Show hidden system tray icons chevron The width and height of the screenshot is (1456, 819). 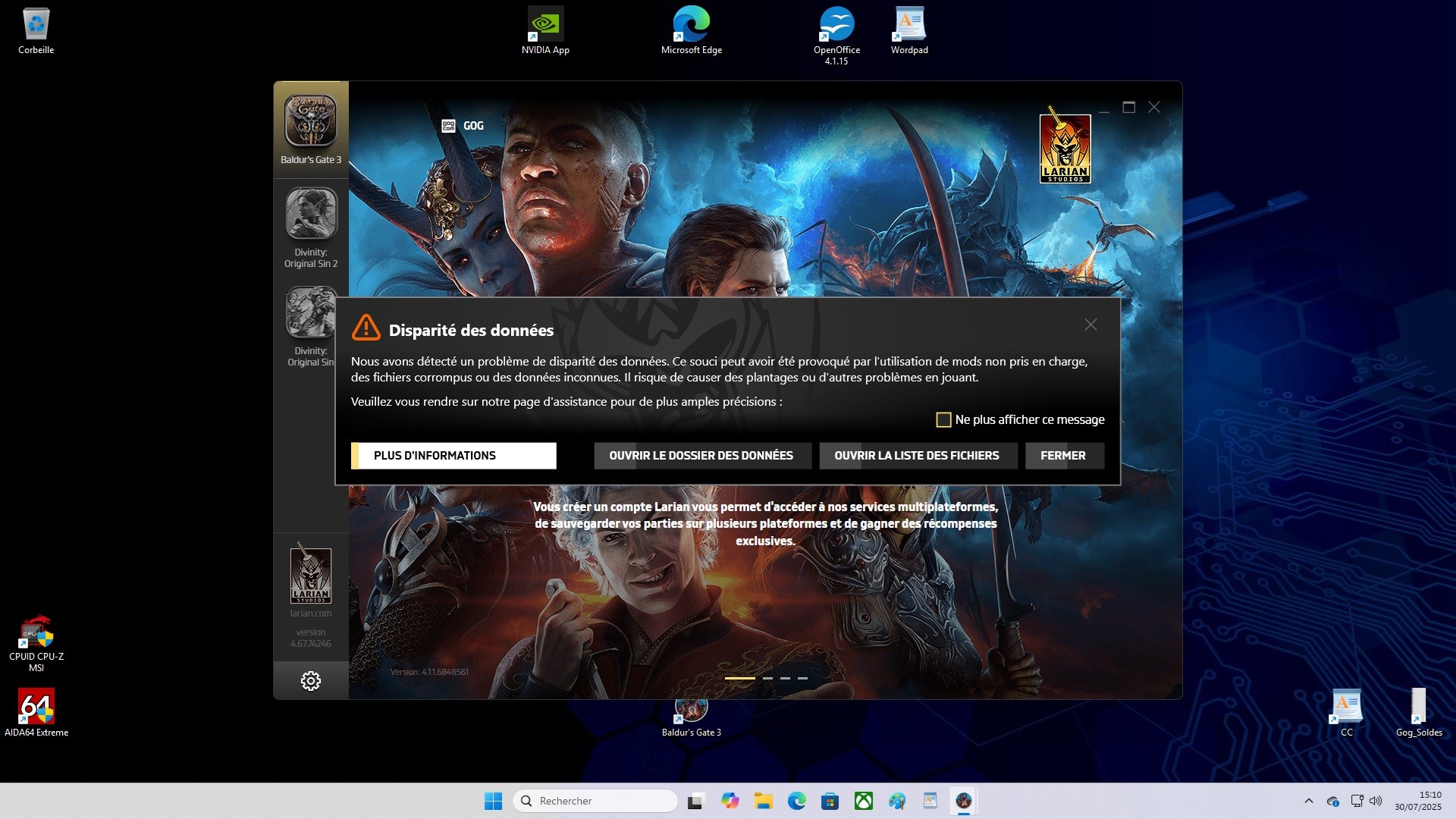click(x=1309, y=801)
